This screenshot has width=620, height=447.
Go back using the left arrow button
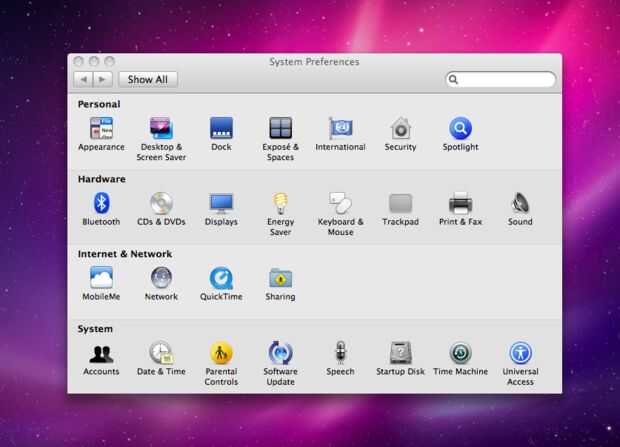pyautogui.click(x=83, y=80)
